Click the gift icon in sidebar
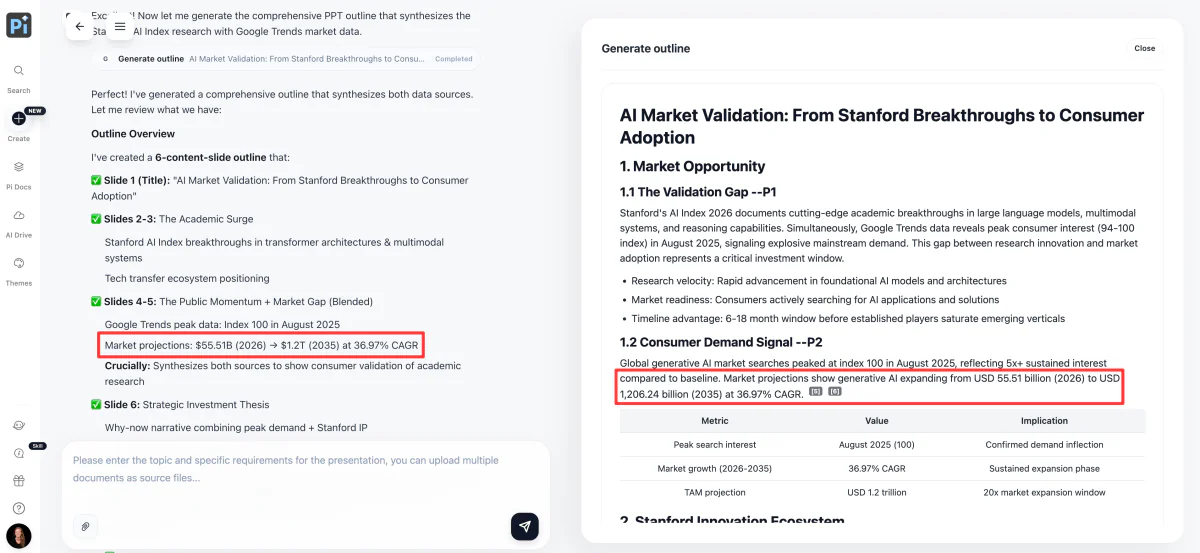 [19, 481]
